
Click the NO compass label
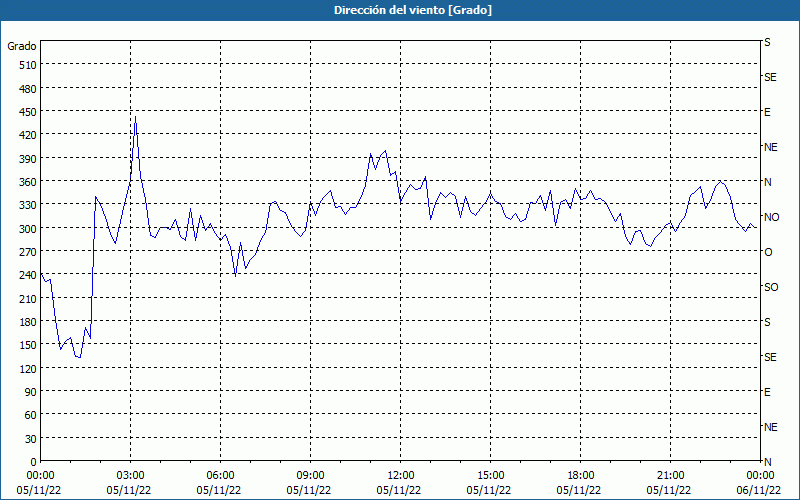772,217
